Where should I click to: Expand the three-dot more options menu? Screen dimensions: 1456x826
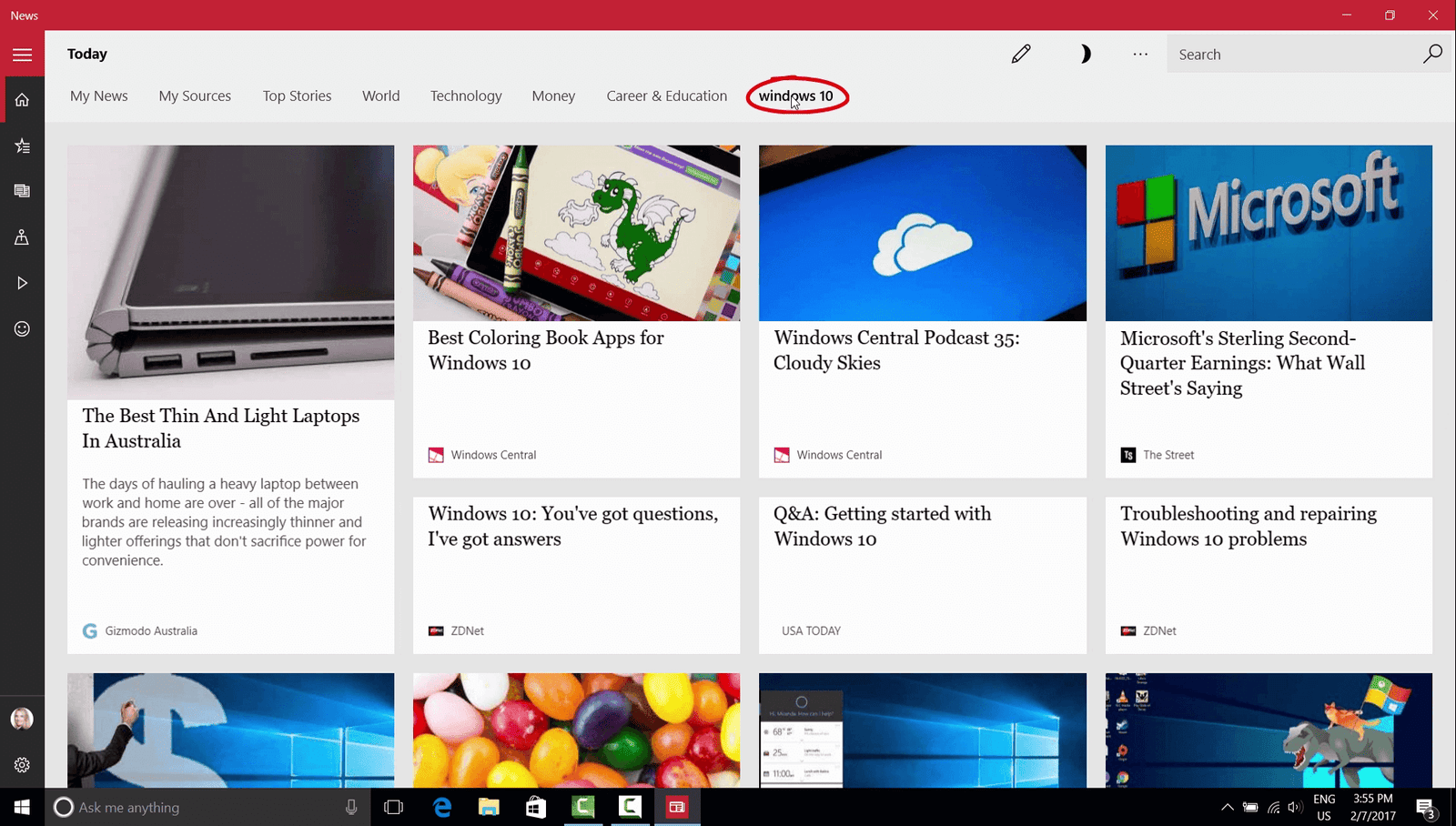point(1140,55)
